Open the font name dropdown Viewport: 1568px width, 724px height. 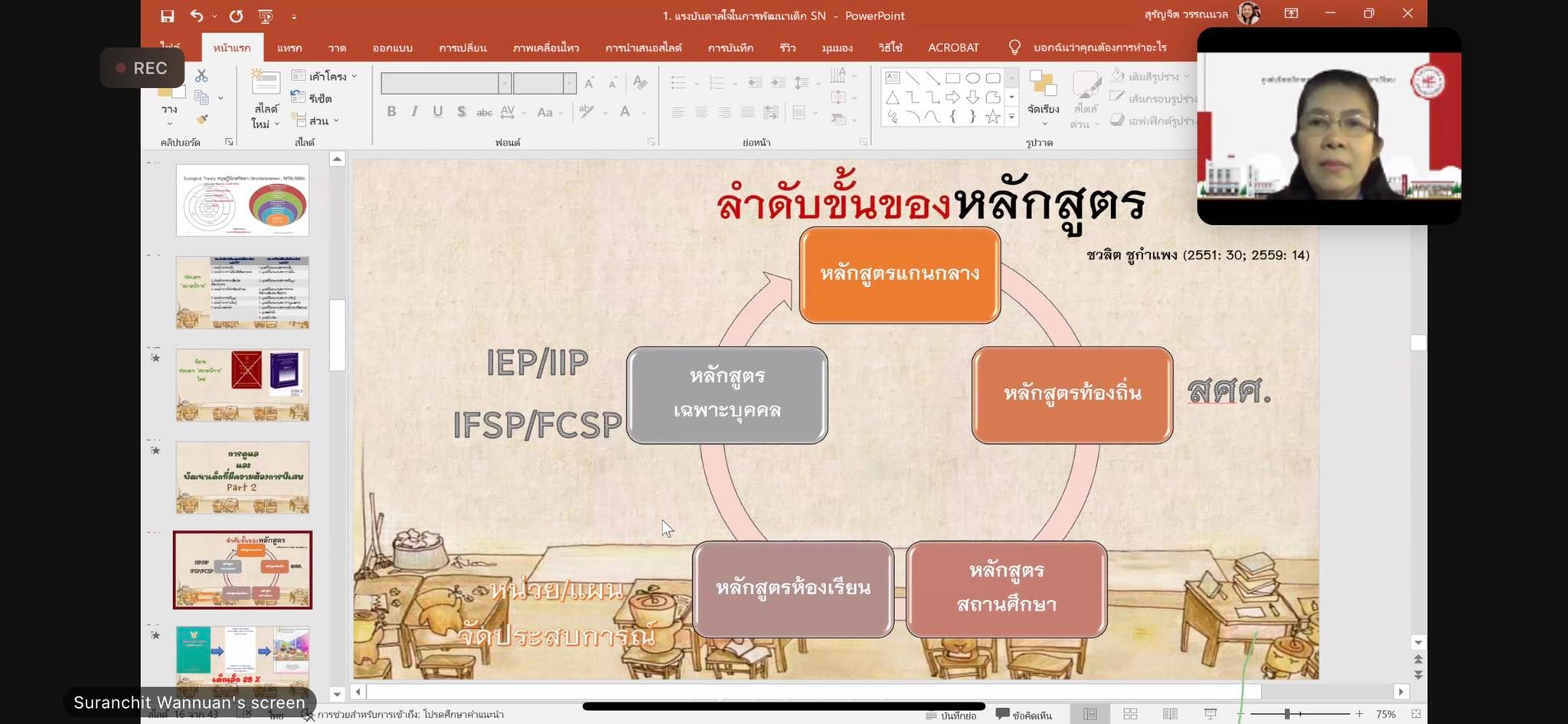[505, 83]
